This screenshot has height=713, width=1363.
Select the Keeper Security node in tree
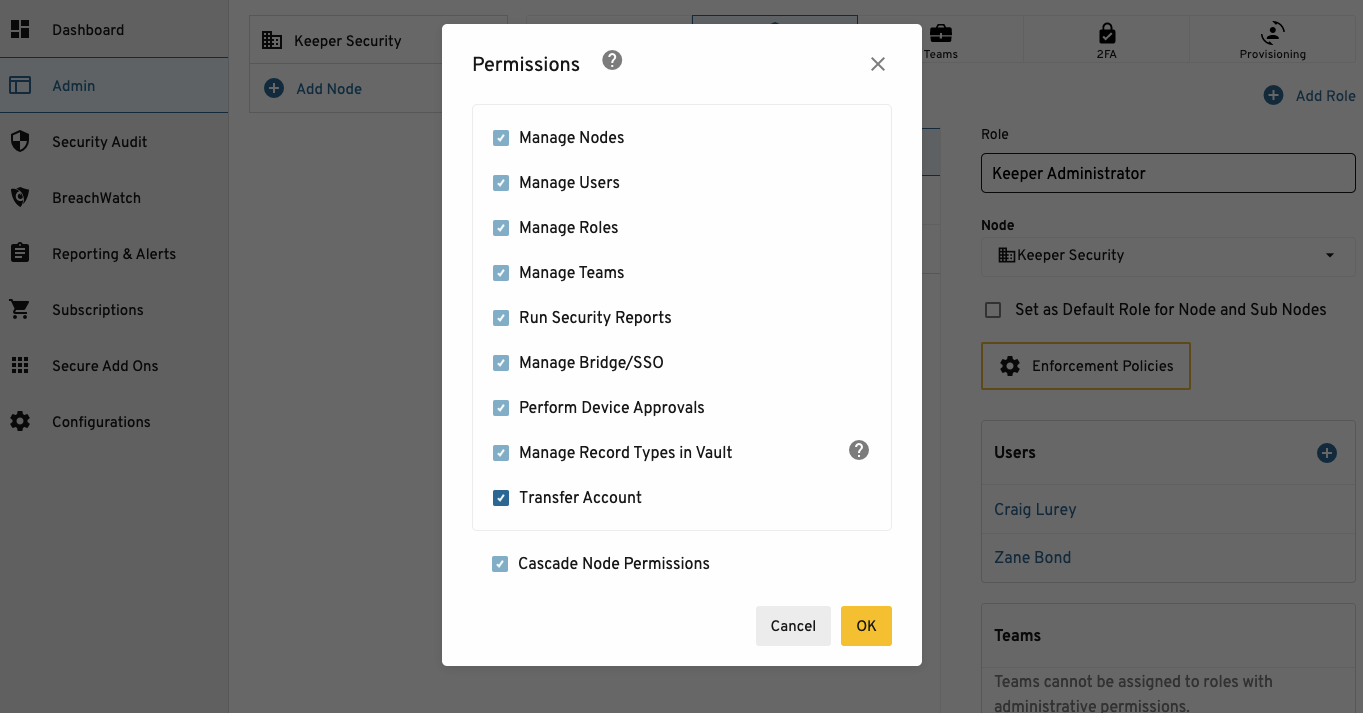(347, 41)
